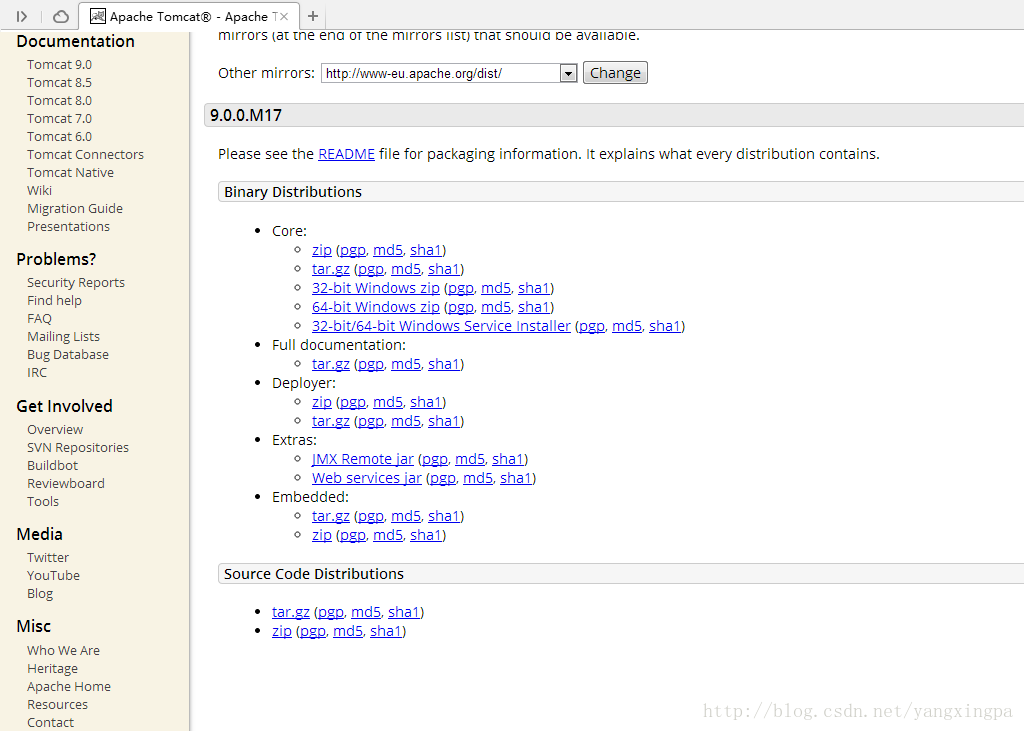Open the Twitter link under Media
The height and width of the screenshot is (731, 1024).
pos(48,557)
